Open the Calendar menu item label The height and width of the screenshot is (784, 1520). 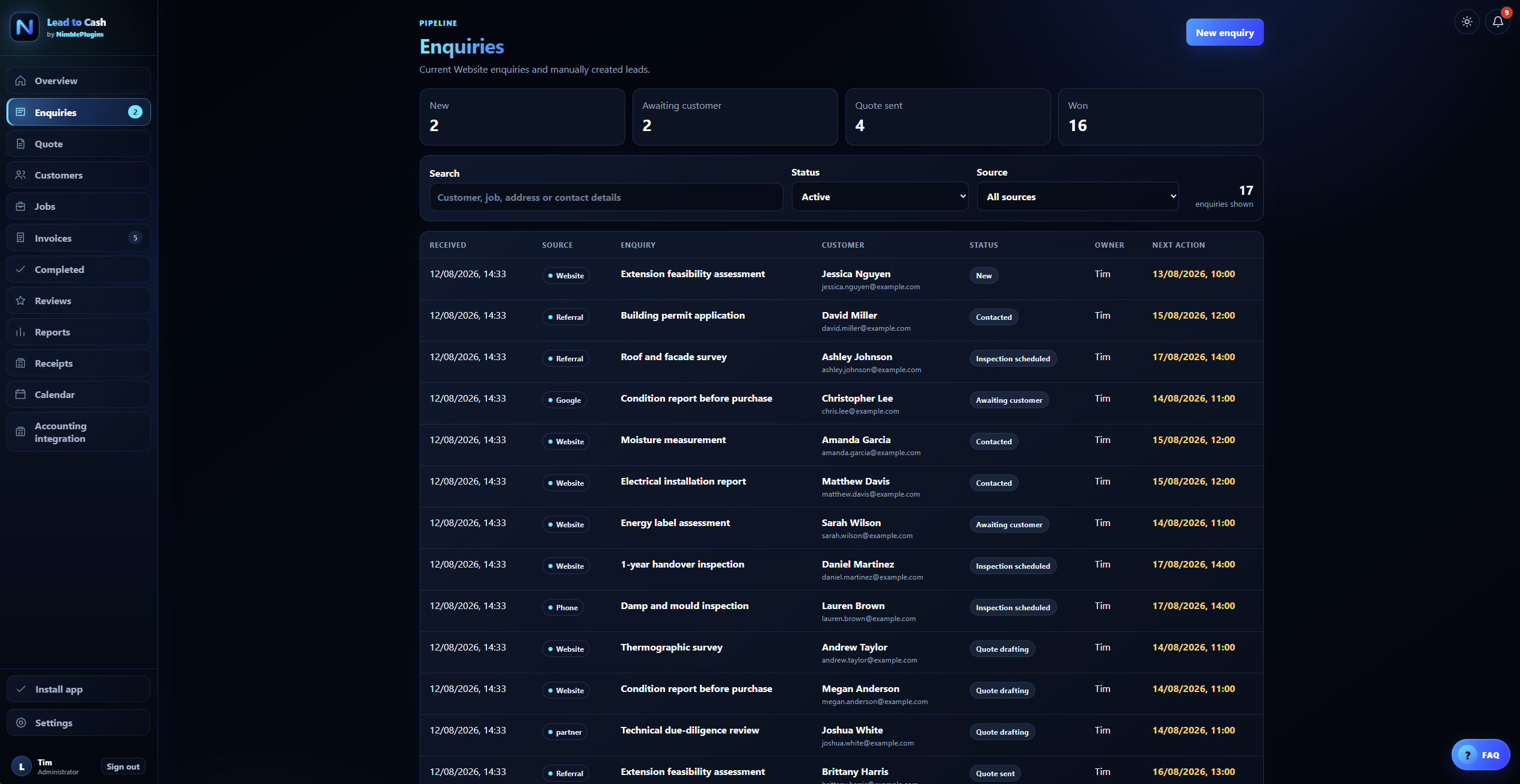pos(55,394)
